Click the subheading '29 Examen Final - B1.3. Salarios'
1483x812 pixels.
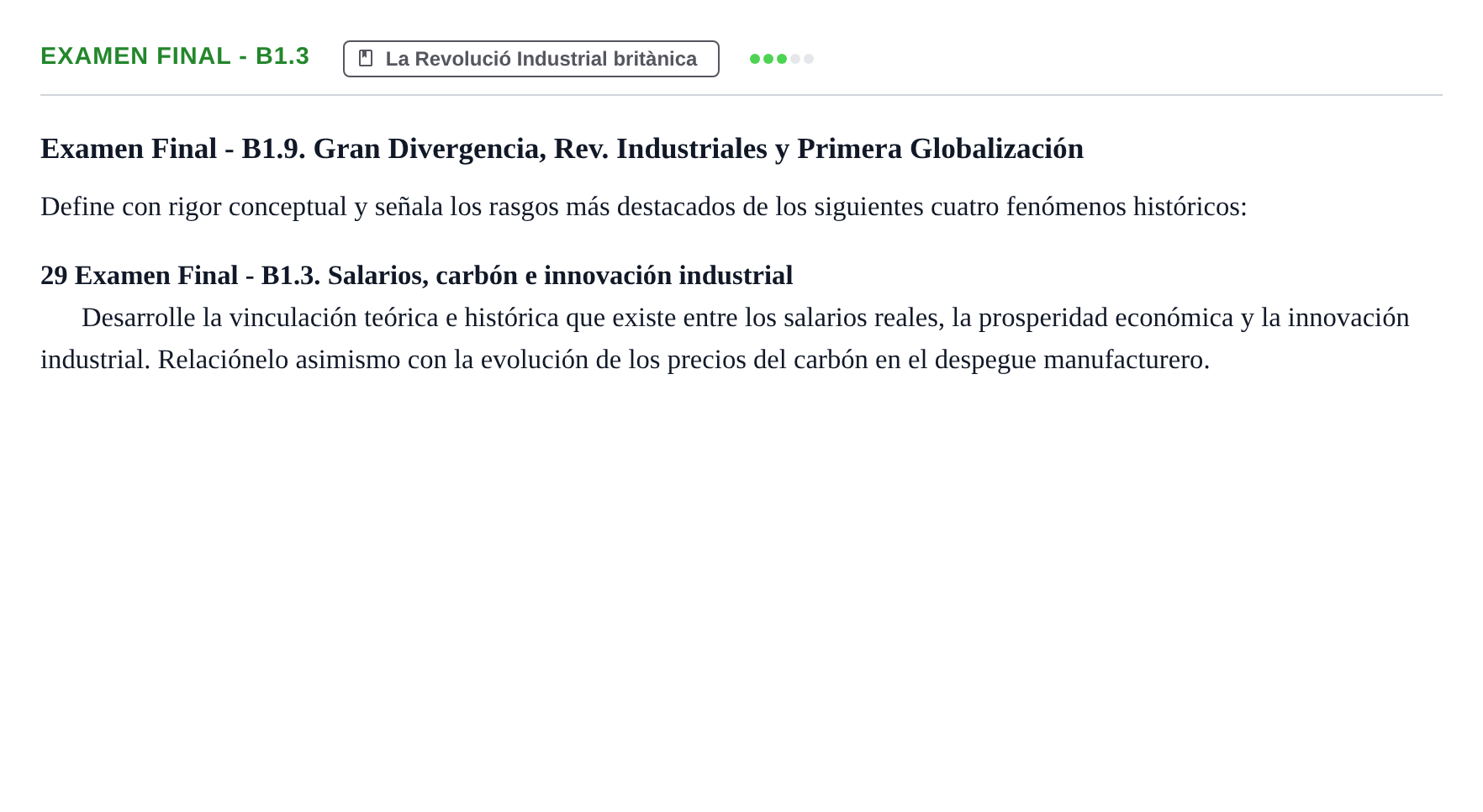417,275
